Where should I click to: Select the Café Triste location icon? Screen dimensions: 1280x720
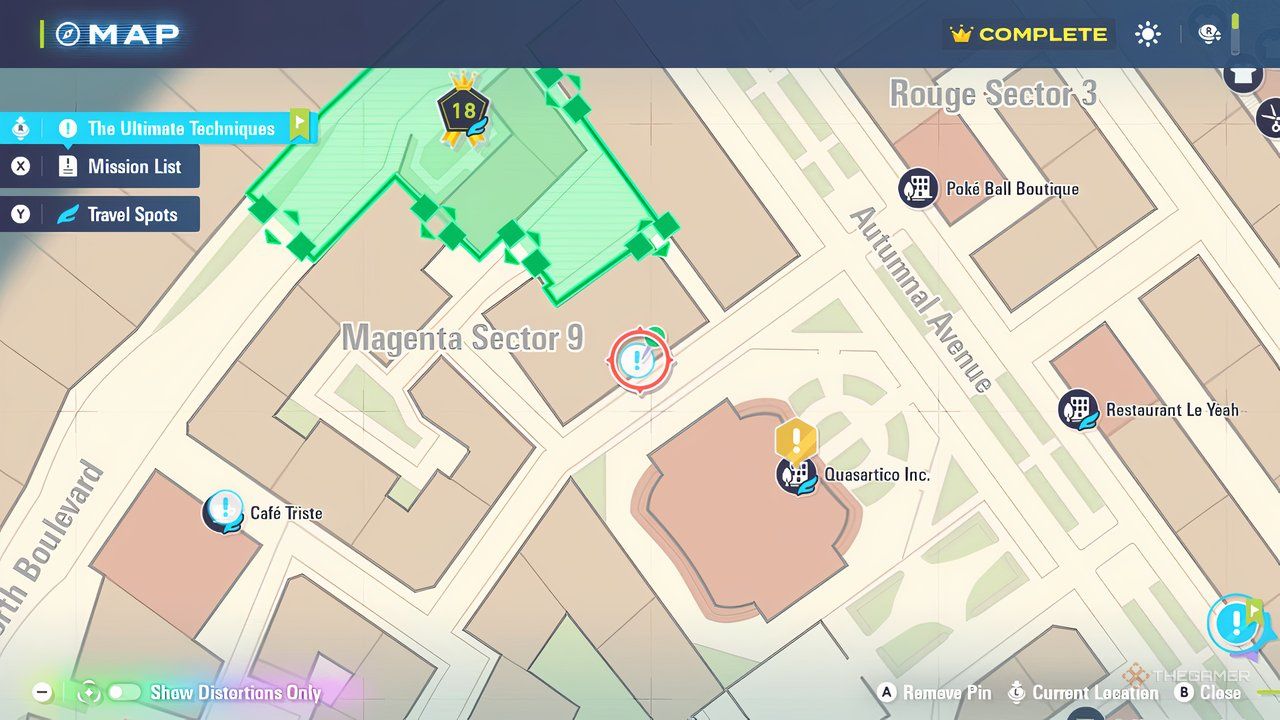pos(224,512)
